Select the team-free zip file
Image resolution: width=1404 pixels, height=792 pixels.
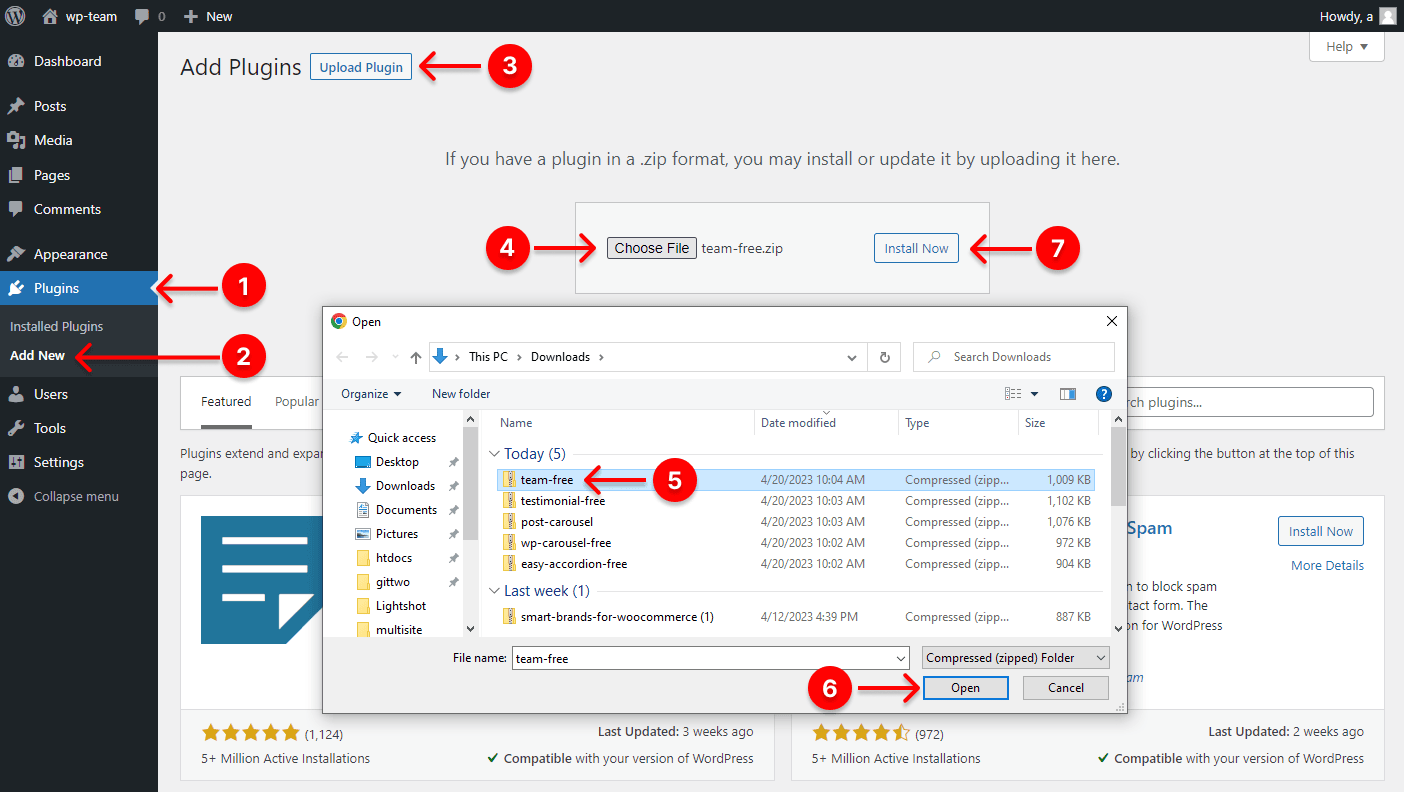(x=795, y=480)
